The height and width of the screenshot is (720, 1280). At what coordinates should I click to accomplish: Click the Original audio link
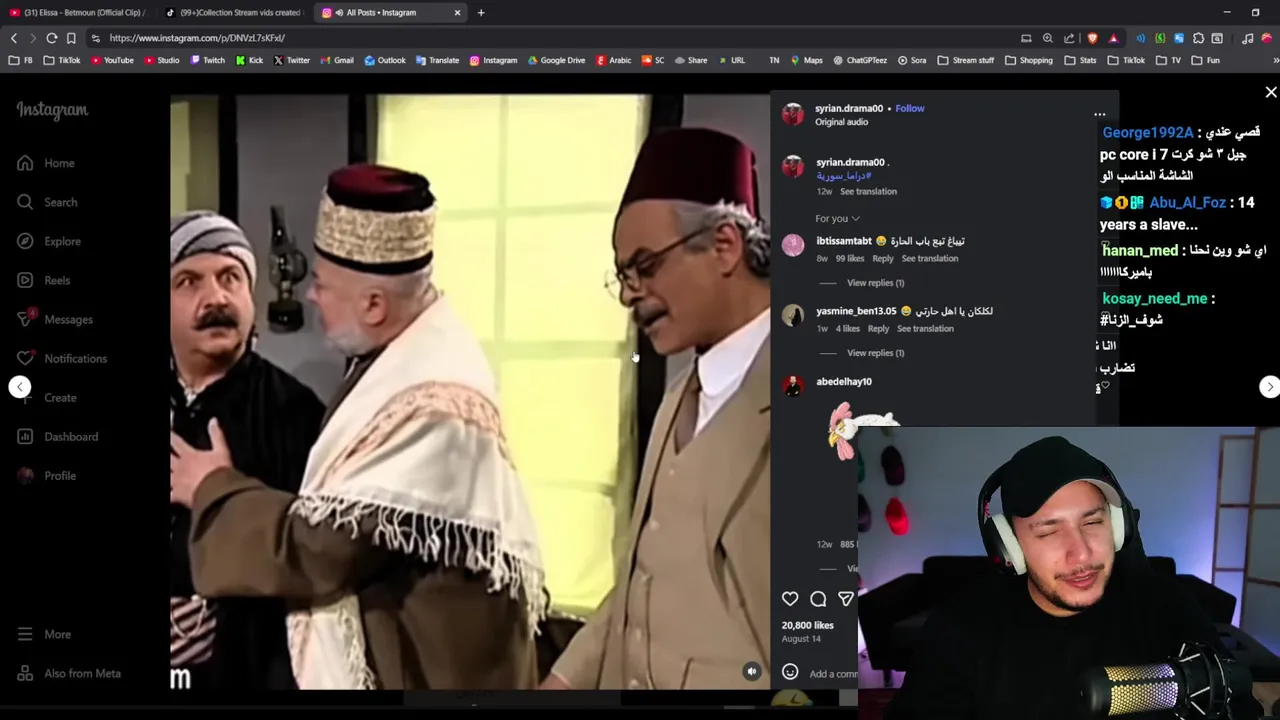click(841, 122)
